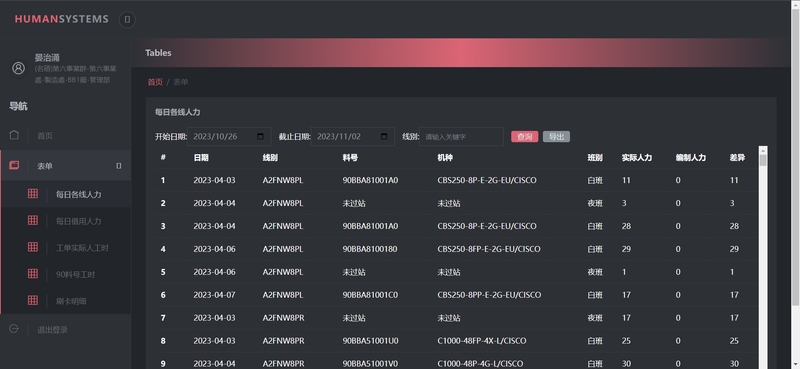Viewport: 800px width, 369px height.
Task: Click actual manpower value 28 in row 3
Action: (x=626, y=226)
